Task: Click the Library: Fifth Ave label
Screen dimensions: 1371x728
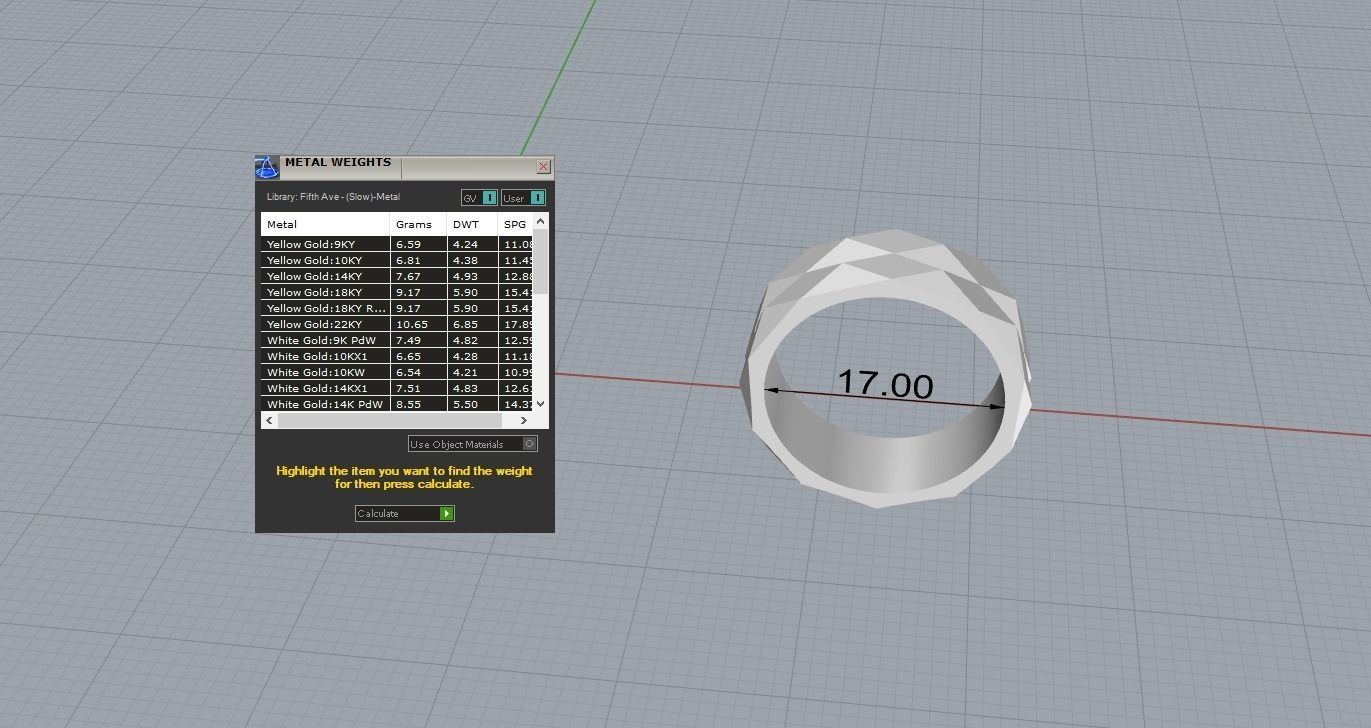Action: (x=333, y=197)
